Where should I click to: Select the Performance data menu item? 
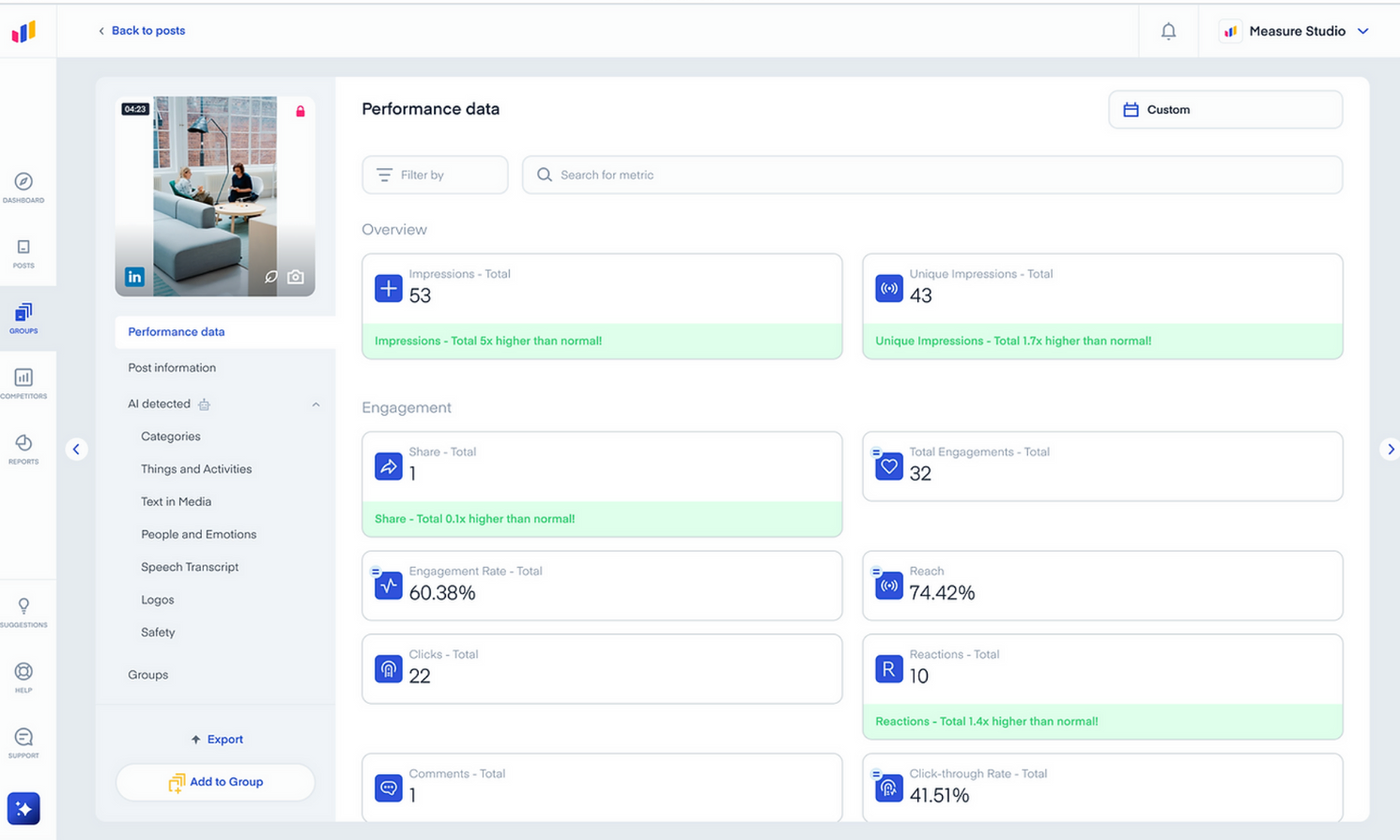[225, 332]
